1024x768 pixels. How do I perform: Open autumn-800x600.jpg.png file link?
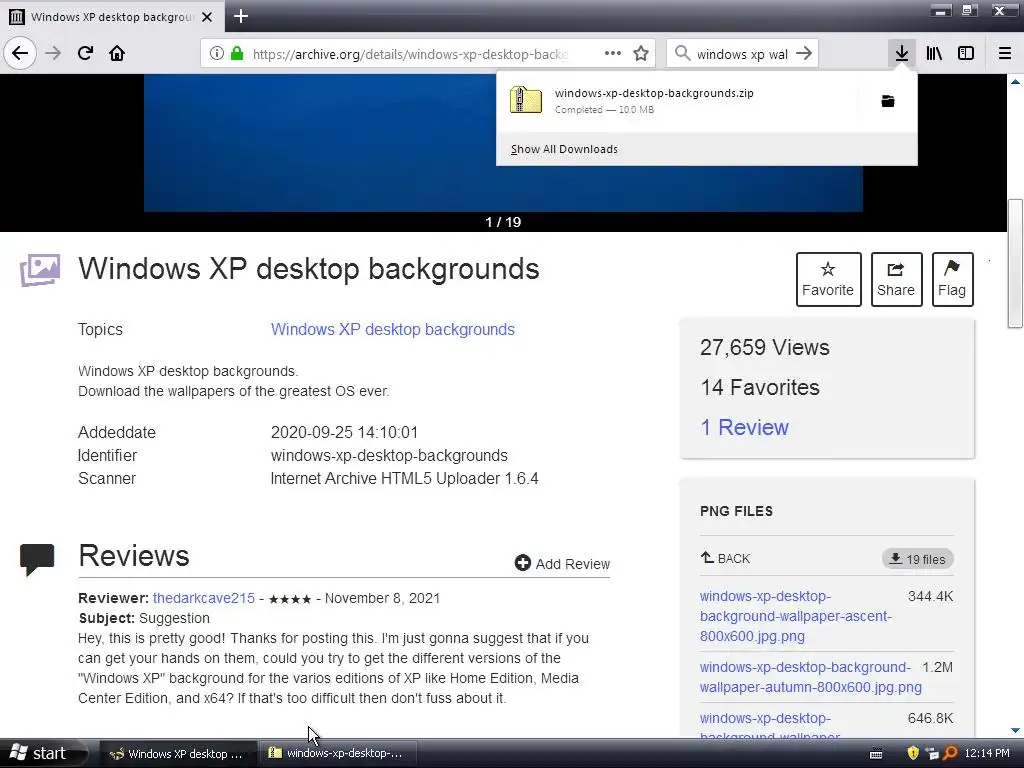[810, 677]
